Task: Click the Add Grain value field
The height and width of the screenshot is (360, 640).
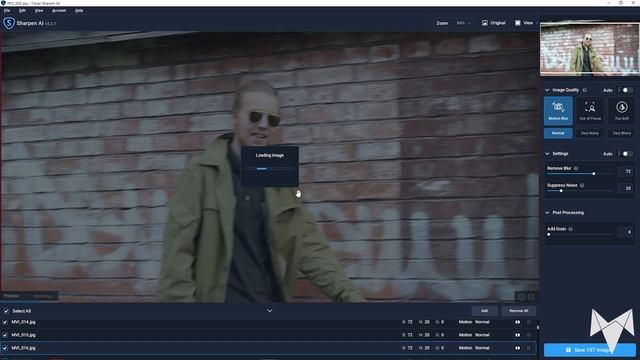Action: point(625,232)
